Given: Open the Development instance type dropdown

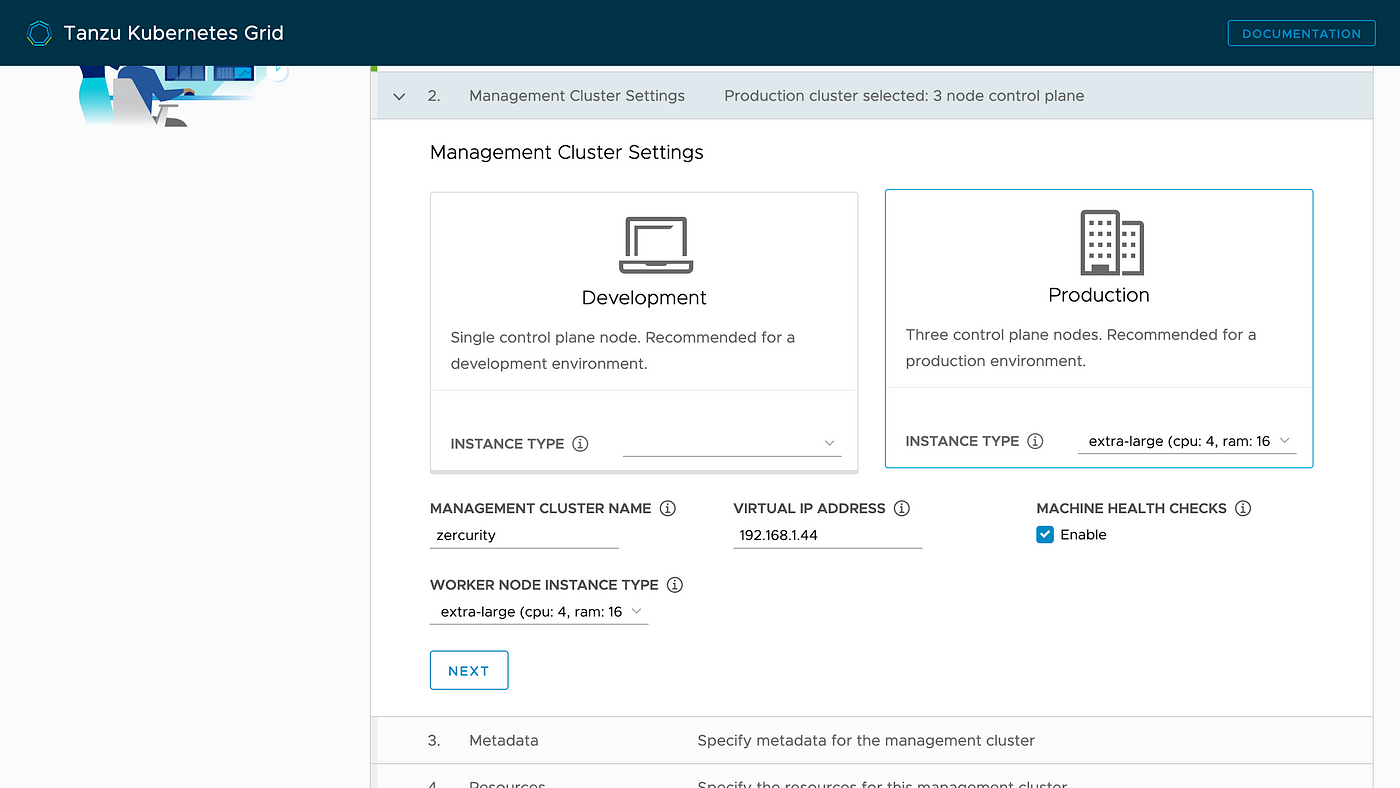Looking at the screenshot, I should click(x=732, y=443).
